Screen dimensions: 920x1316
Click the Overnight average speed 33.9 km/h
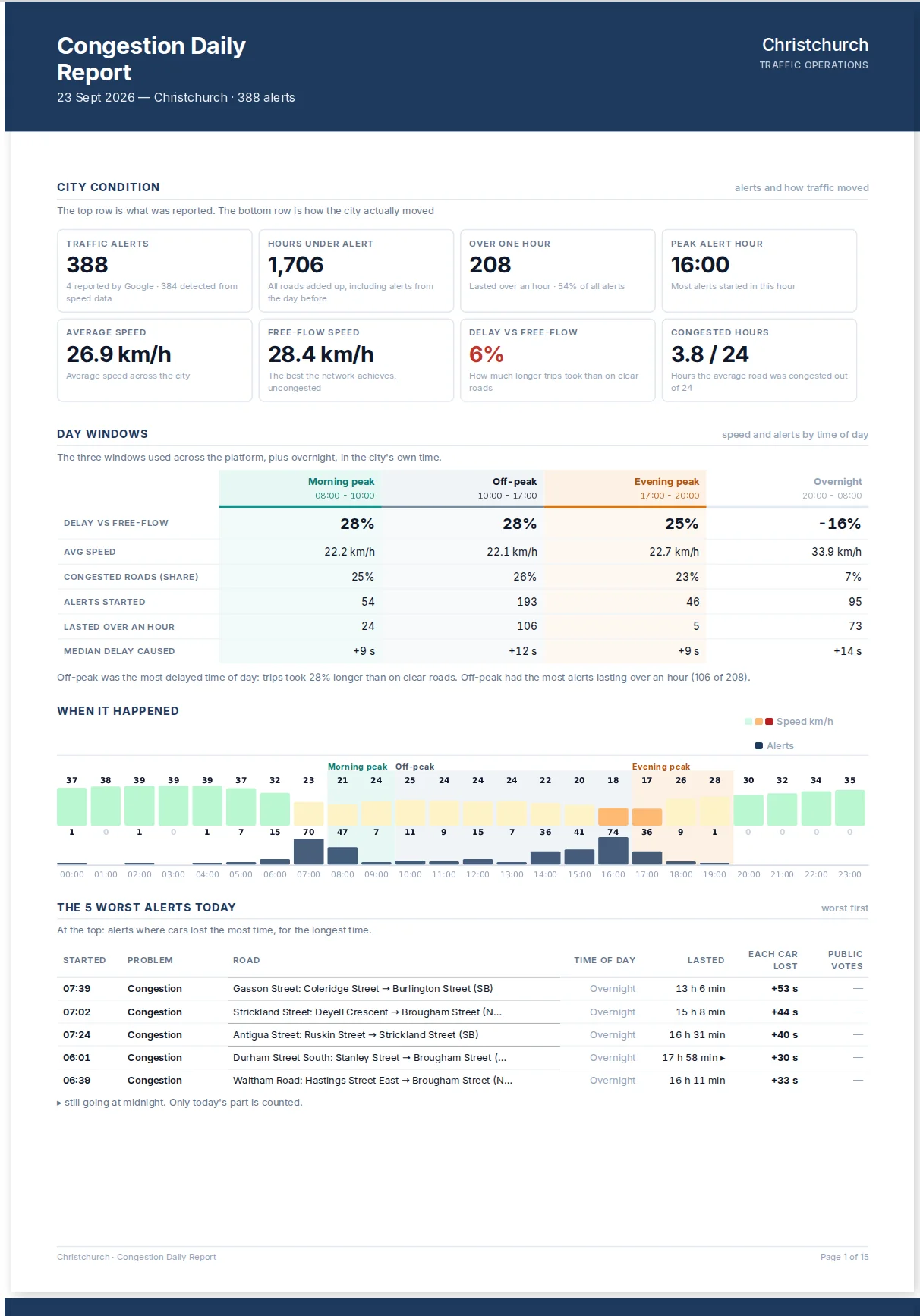tap(837, 552)
